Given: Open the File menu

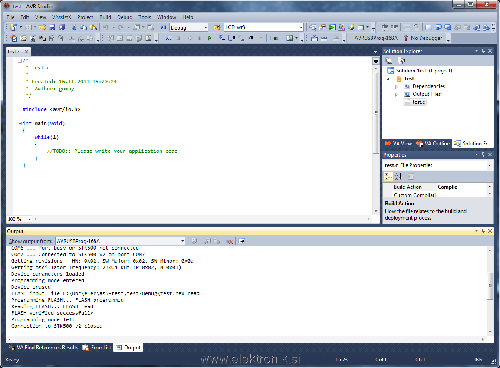Looking at the screenshot, I should click(x=10, y=17).
